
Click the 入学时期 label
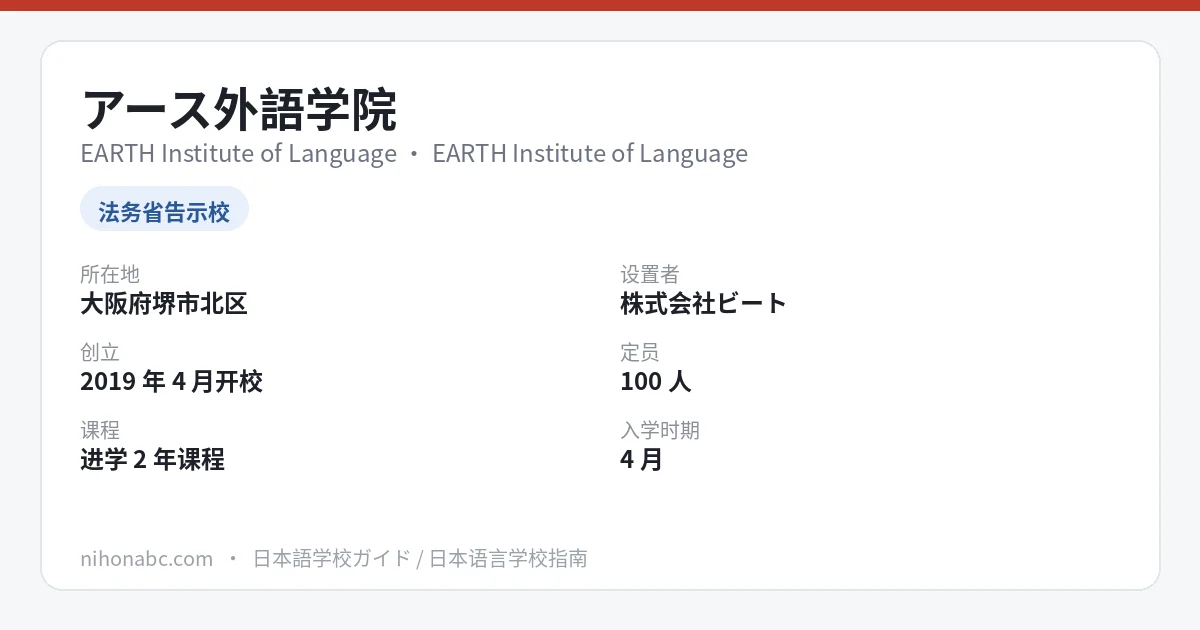tap(660, 430)
